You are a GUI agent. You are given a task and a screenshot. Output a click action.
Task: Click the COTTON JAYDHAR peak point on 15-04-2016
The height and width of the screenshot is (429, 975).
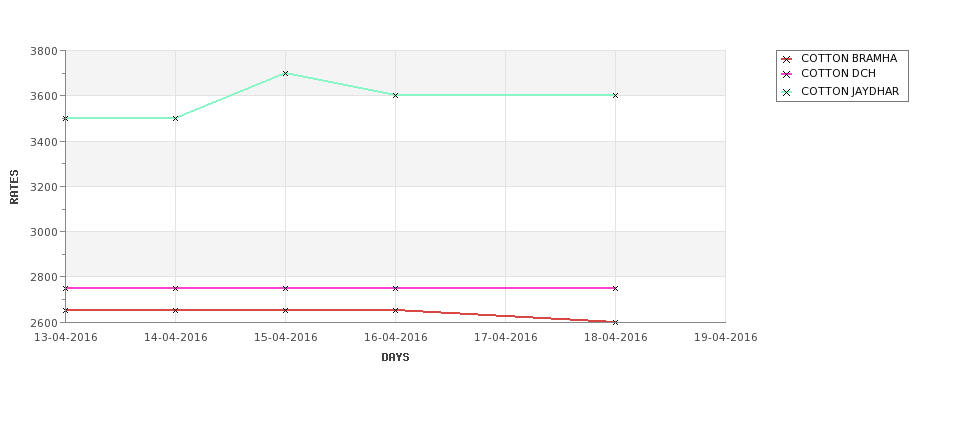285,73
